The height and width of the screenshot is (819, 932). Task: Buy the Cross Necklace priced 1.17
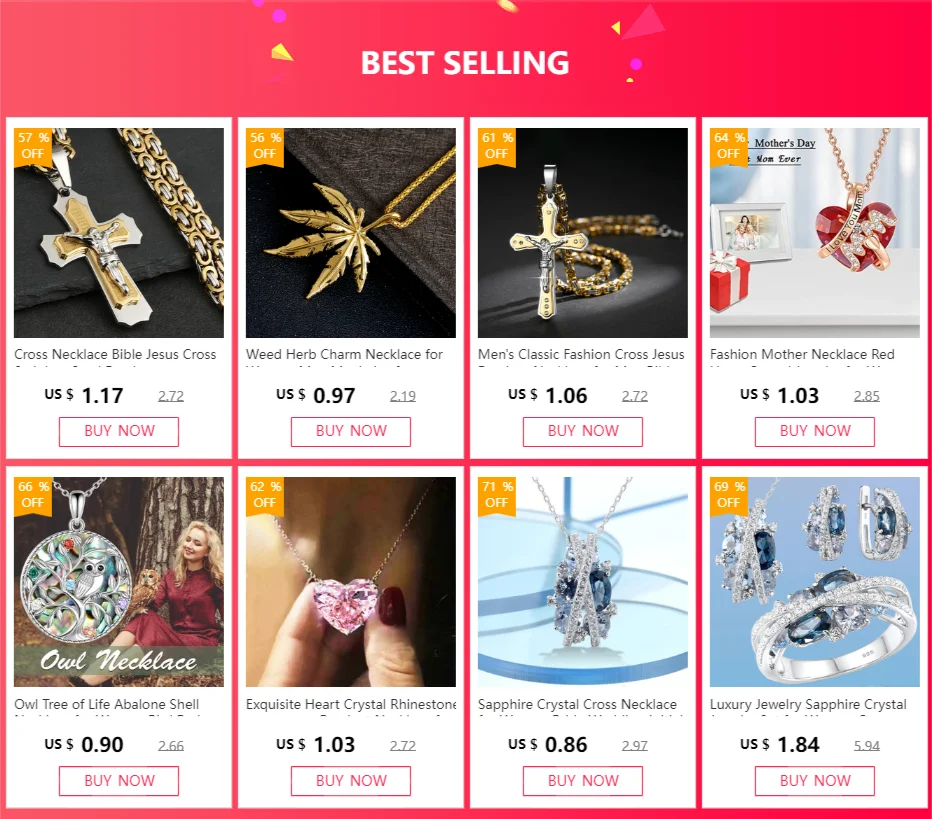(119, 431)
